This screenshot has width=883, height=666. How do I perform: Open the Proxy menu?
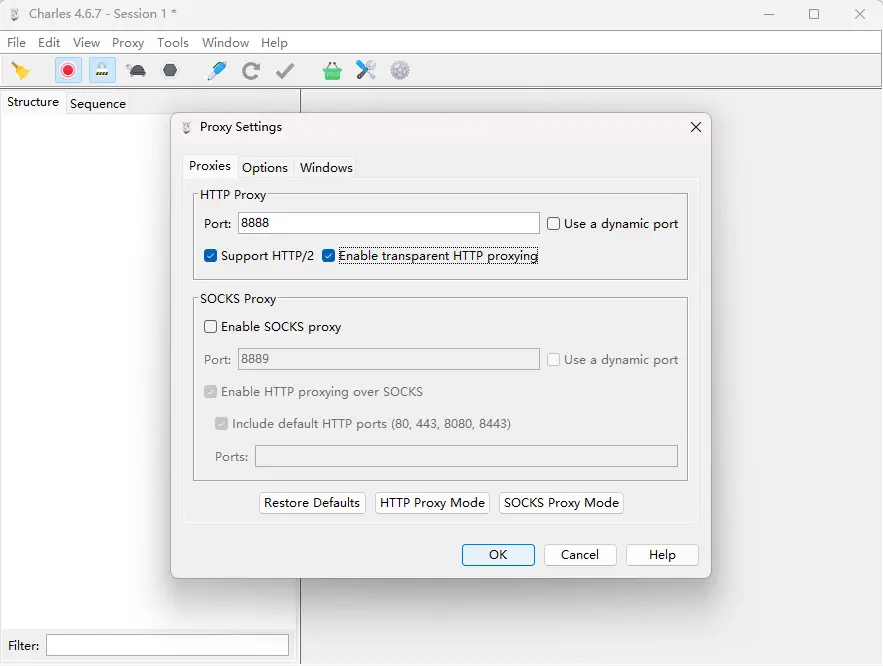128,43
